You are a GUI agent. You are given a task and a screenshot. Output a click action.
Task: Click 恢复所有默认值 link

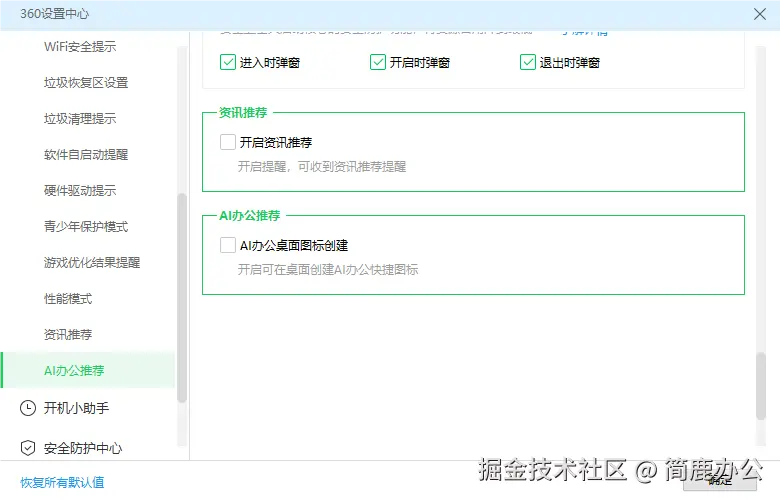click(x=62, y=483)
